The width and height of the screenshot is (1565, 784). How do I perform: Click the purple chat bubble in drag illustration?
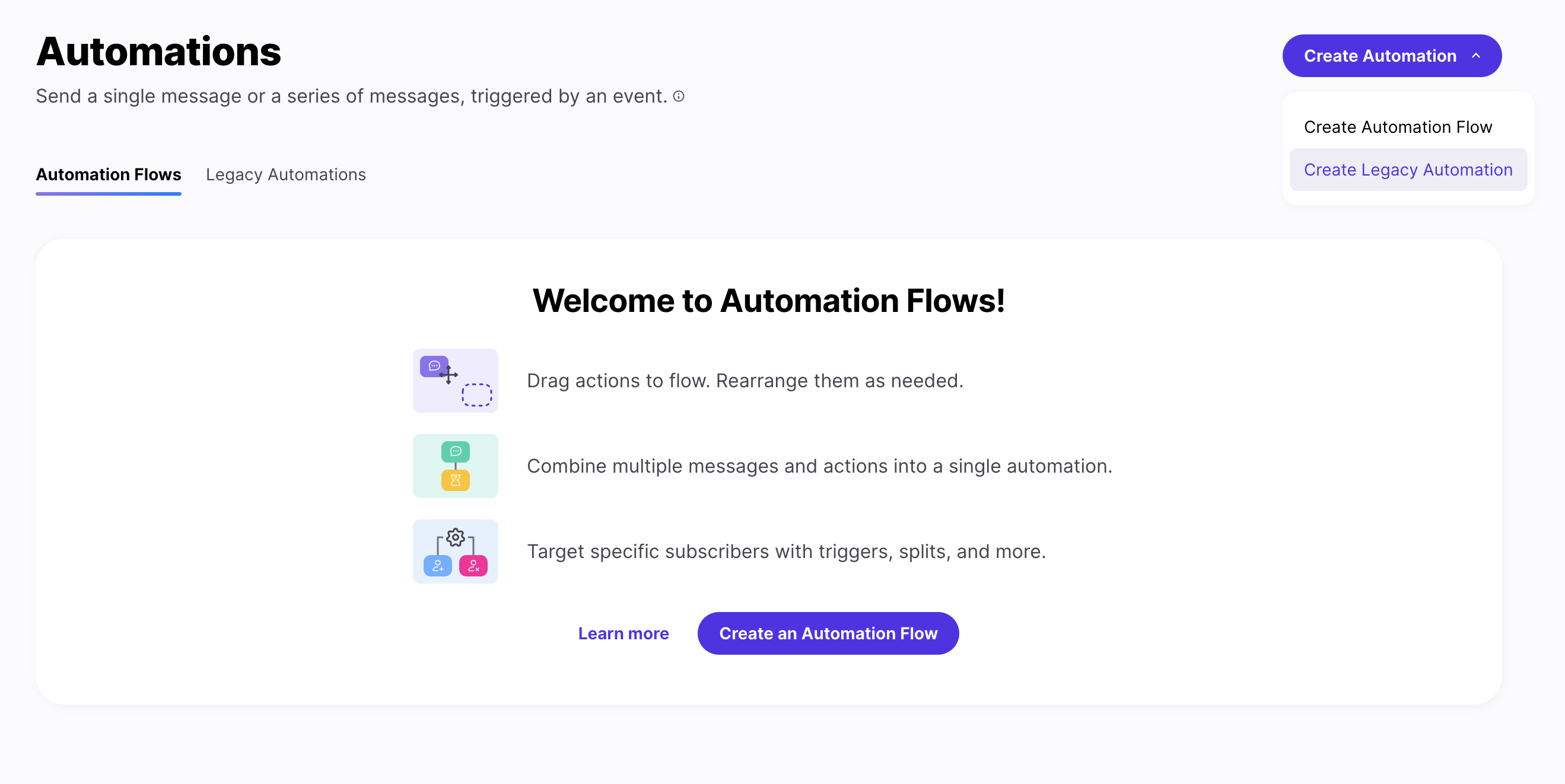click(434, 366)
